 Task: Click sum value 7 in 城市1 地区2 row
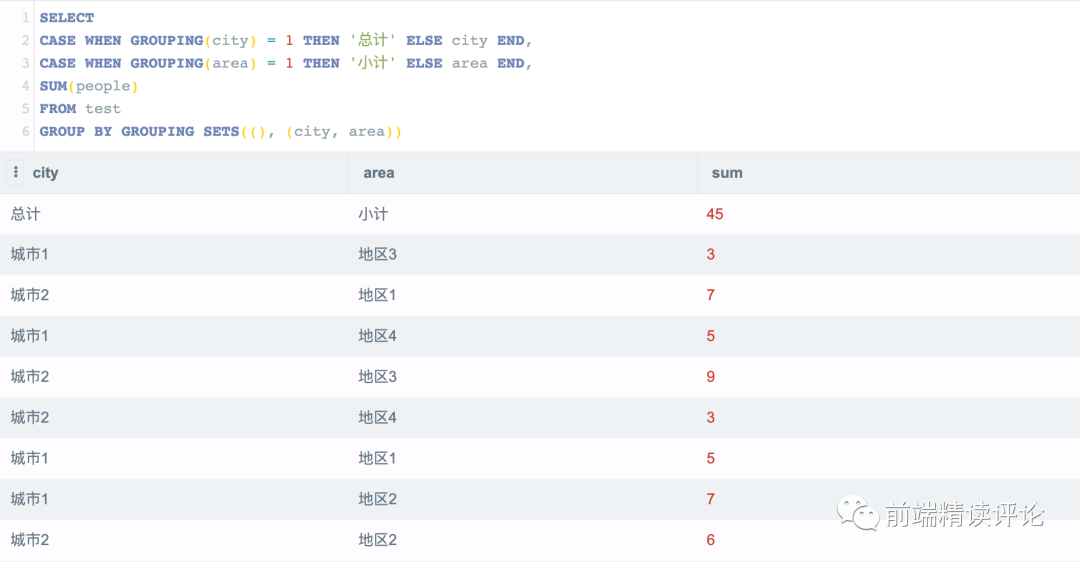710,499
